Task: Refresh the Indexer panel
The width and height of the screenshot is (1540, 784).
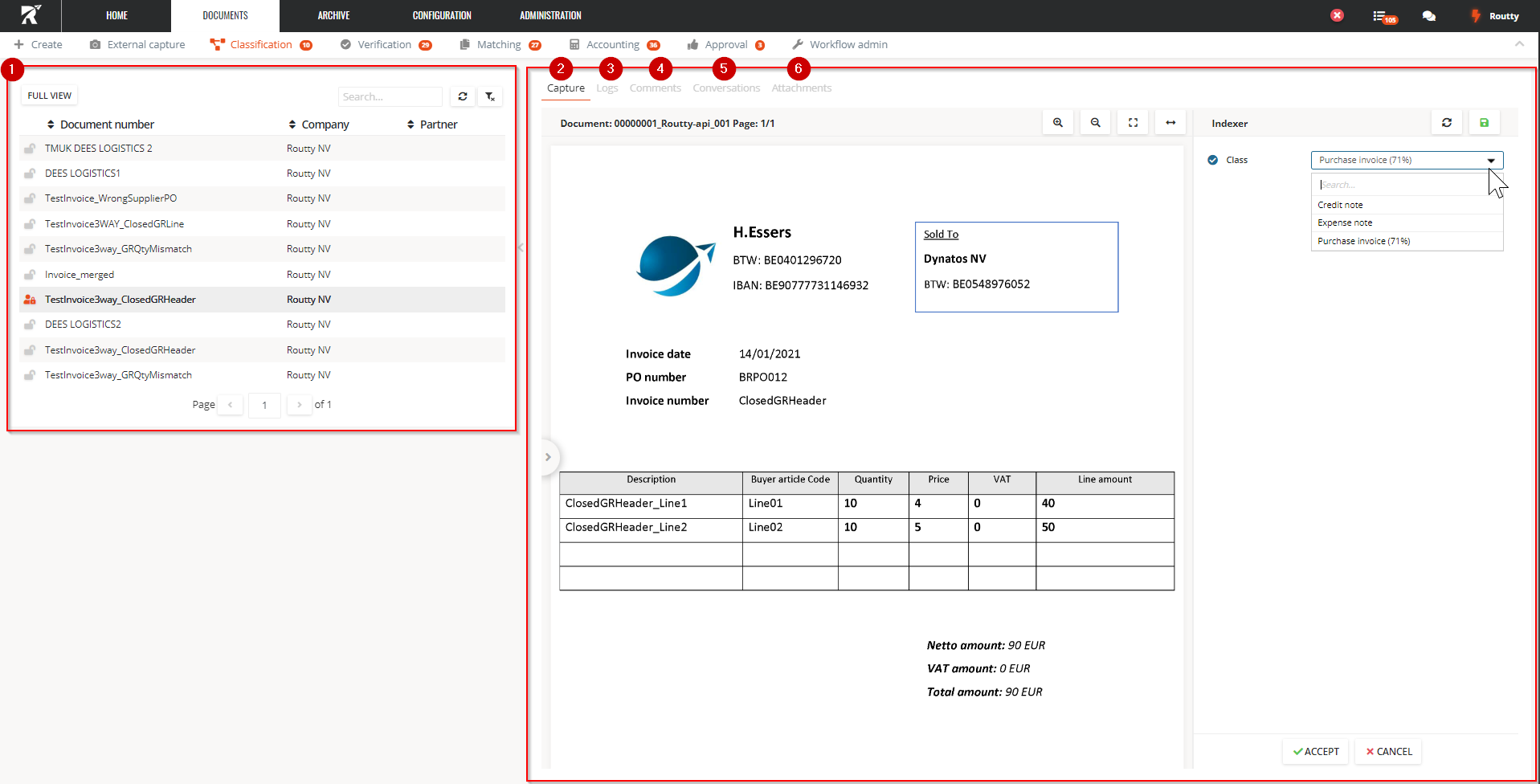Action: pyautogui.click(x=1446, y=123)
